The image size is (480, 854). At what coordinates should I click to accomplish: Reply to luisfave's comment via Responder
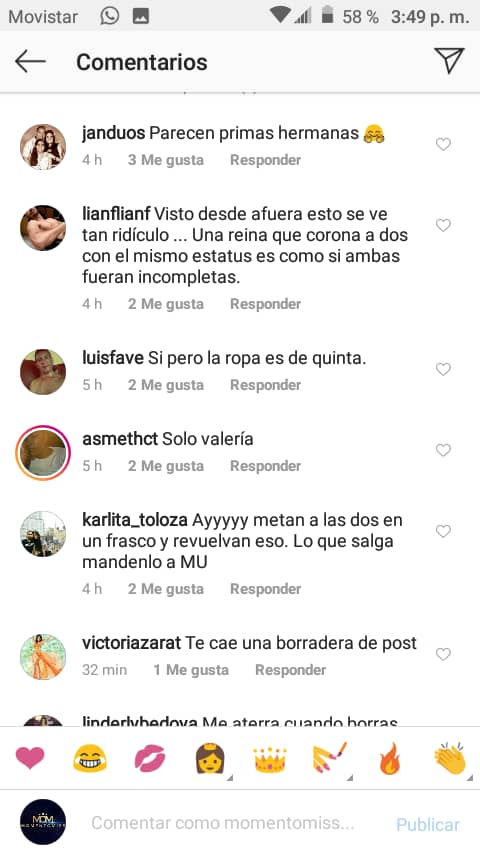pos(265,385)
